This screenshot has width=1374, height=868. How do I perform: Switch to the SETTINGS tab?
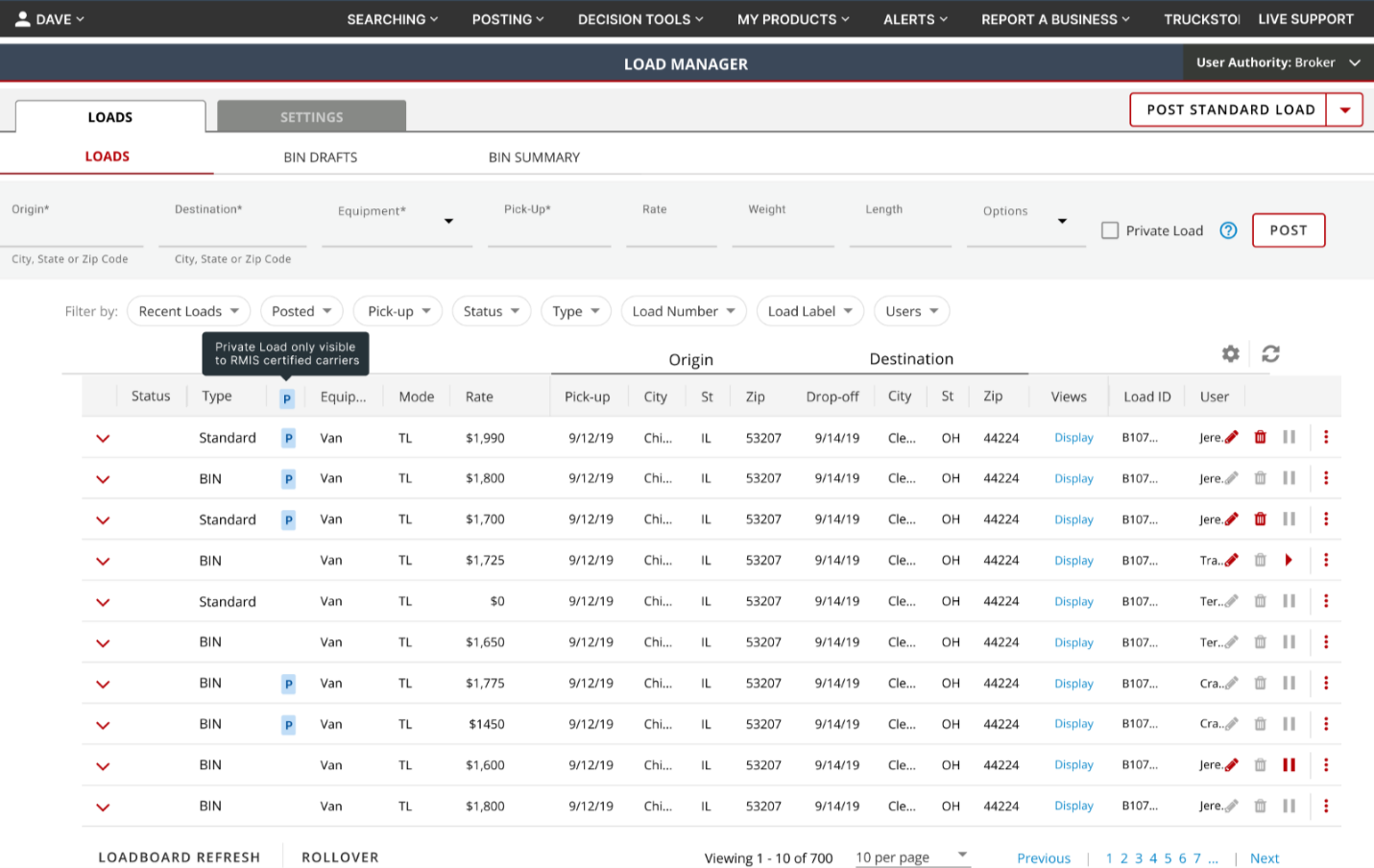pos(312,116)
